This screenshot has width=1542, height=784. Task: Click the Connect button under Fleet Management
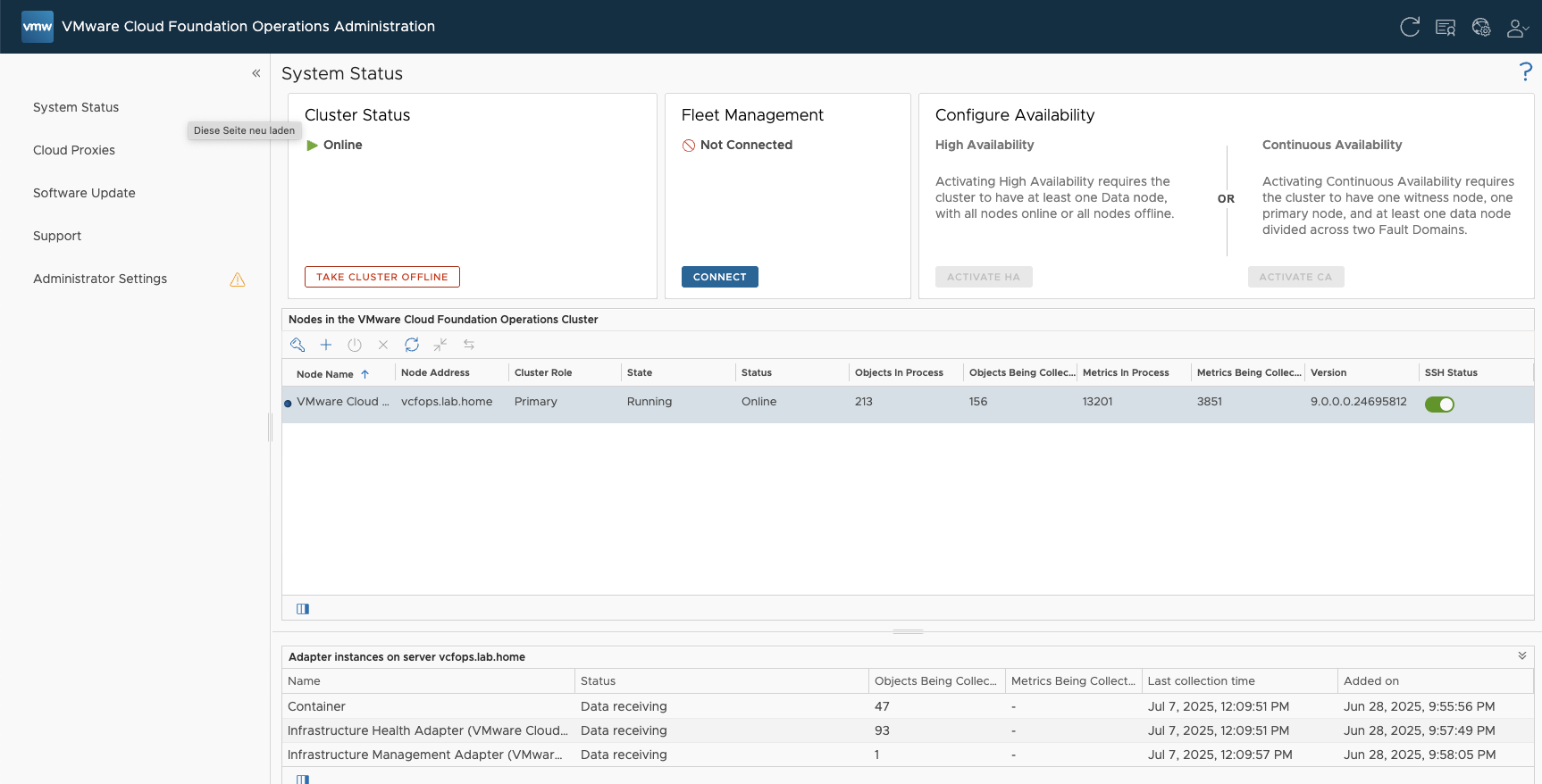point(719,277)
